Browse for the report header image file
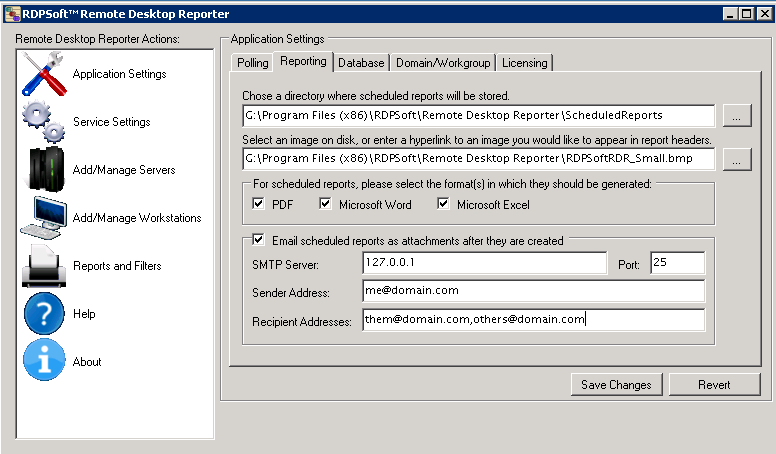Viewport: 776px width, 454px height. tap(737, 159)
